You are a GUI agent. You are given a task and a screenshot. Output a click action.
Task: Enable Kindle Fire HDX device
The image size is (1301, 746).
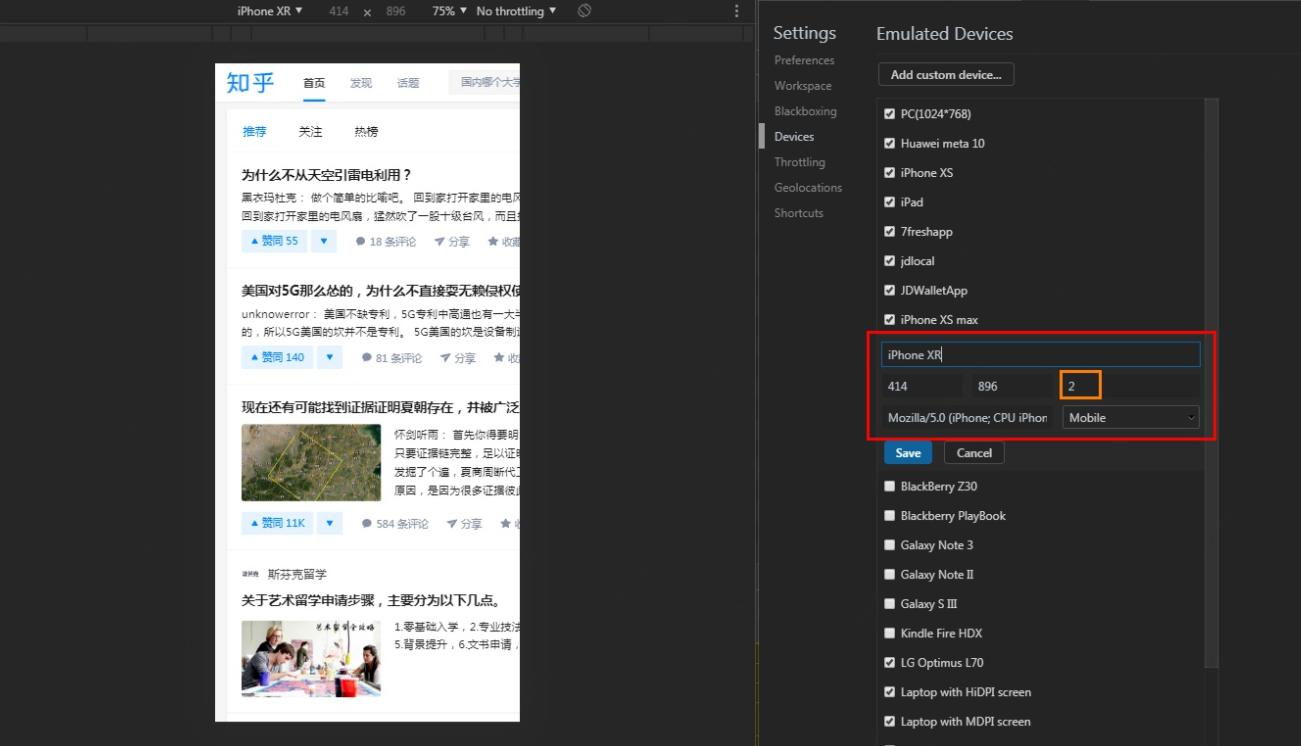pyautogui.click(x=890, y=633)
